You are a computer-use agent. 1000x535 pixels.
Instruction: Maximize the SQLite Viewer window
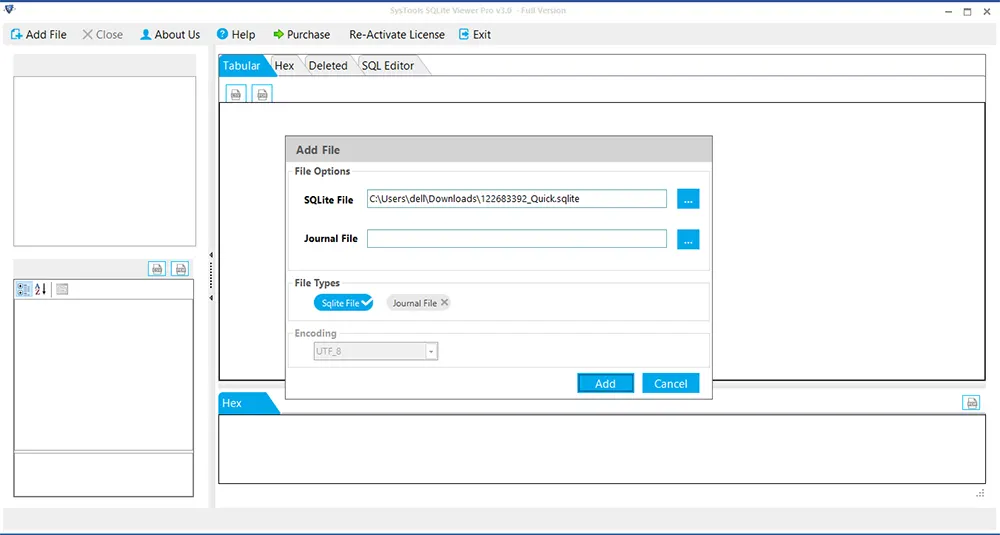point(967,11)
